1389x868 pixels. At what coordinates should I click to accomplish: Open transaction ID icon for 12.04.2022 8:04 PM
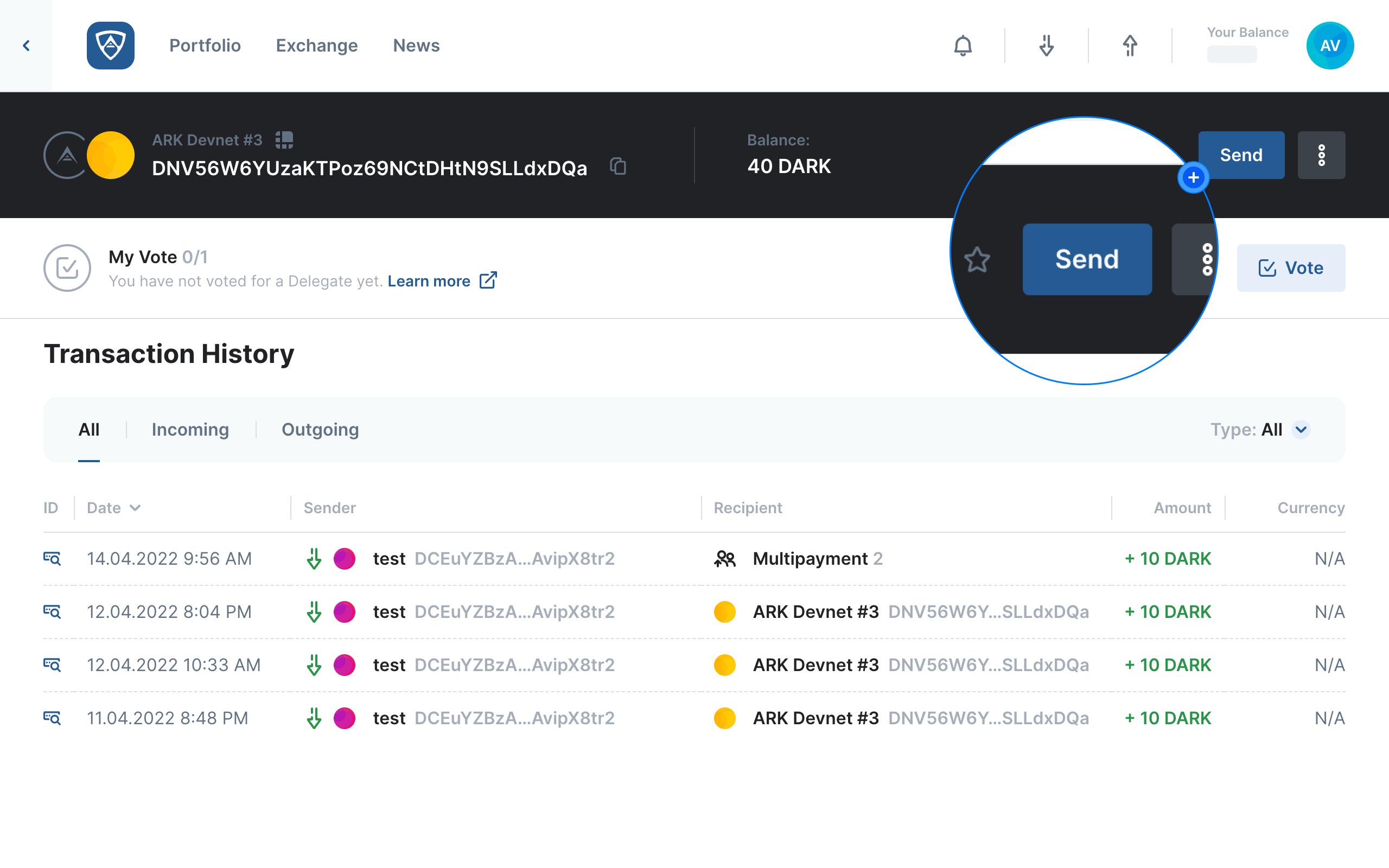52,612
